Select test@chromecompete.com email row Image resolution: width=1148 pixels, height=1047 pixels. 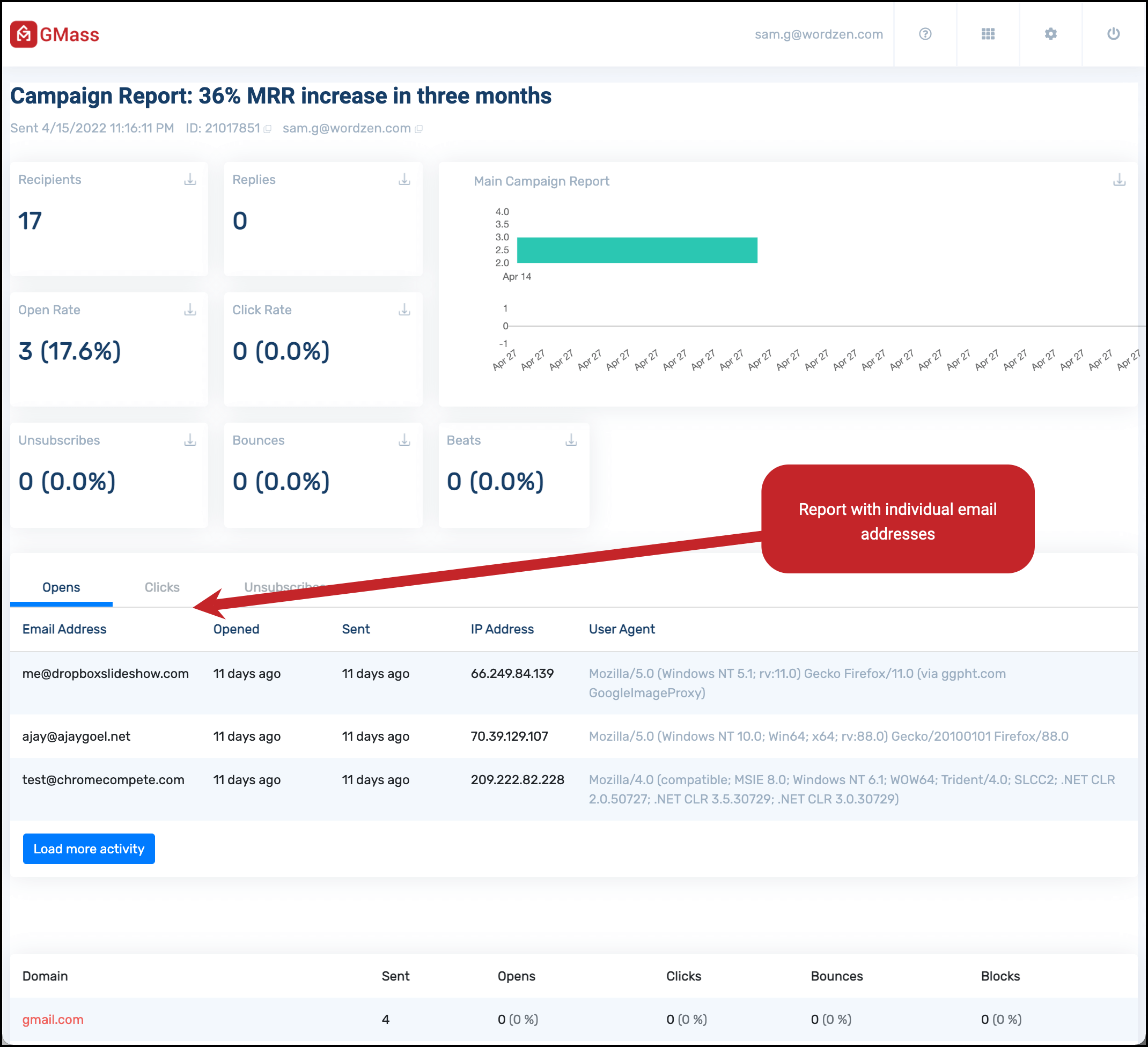click(x=573, y=789)
